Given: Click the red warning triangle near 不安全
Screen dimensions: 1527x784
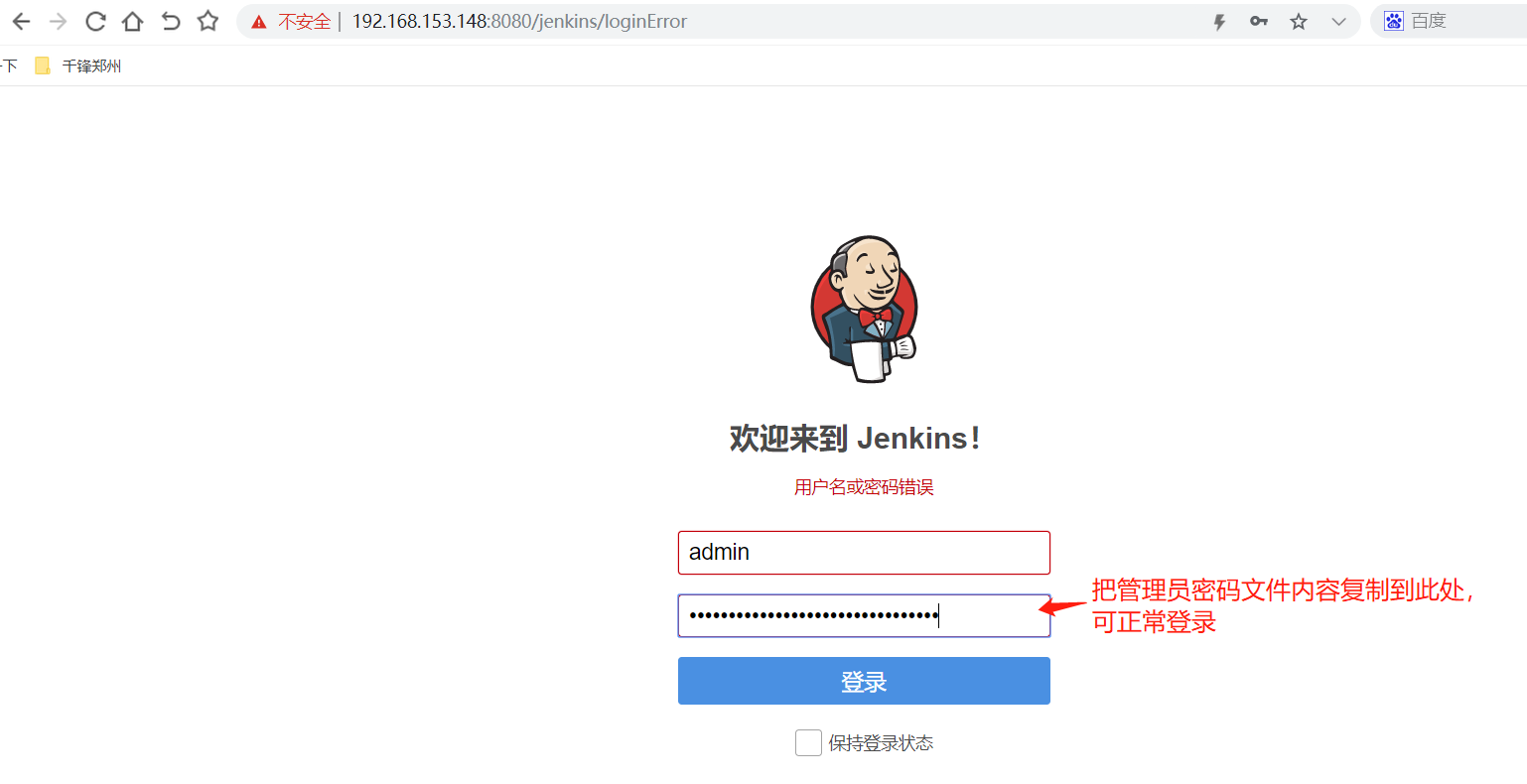Looking at the screenshot, I should [x=257, y=20].
